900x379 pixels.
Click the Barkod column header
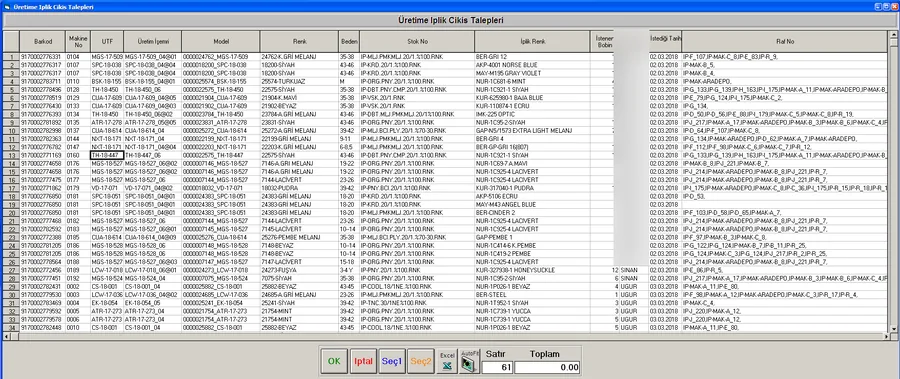pos(42,41)
